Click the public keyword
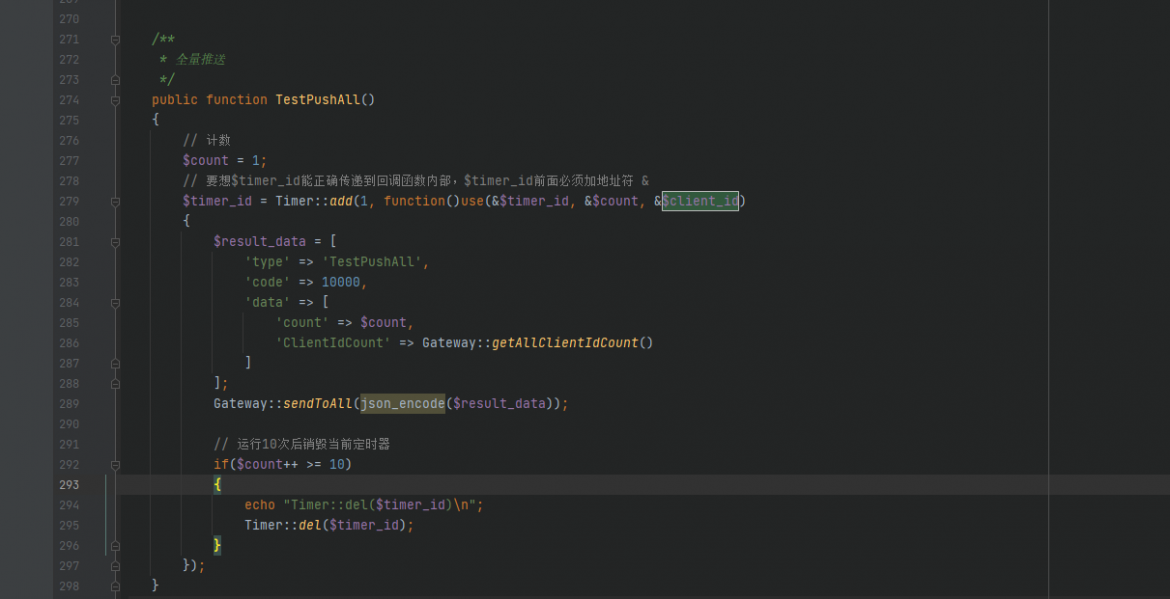Viewport: 1170px width, 599px height. click(x=175, y=99)
